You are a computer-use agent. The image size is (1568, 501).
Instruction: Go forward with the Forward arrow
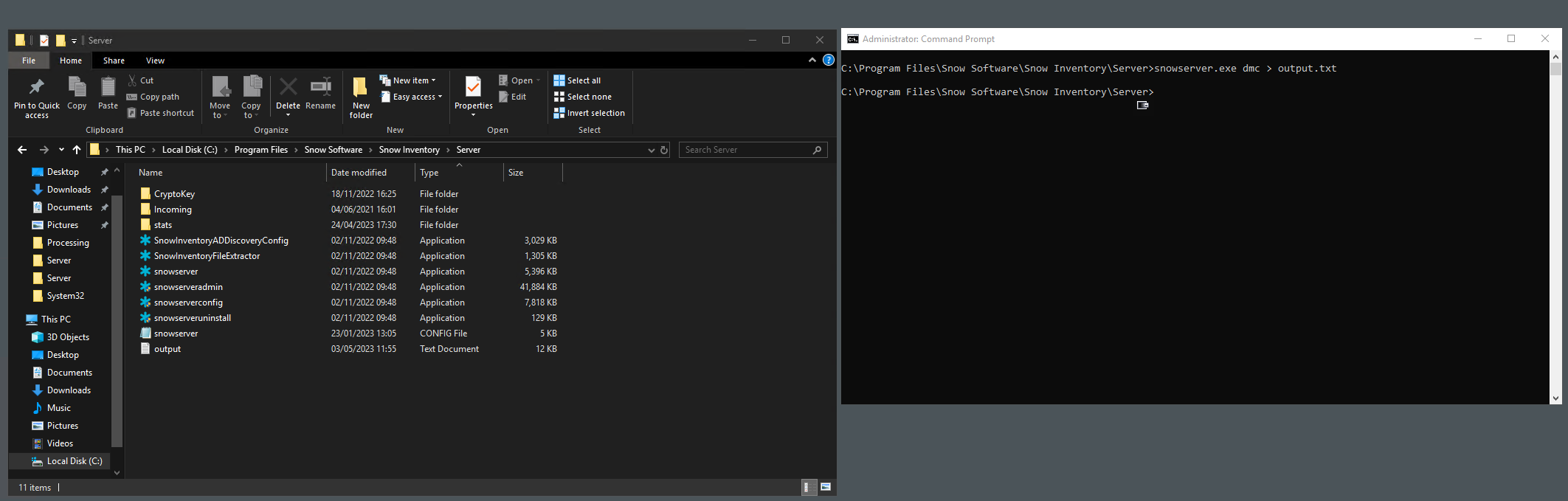click(44, 150)
